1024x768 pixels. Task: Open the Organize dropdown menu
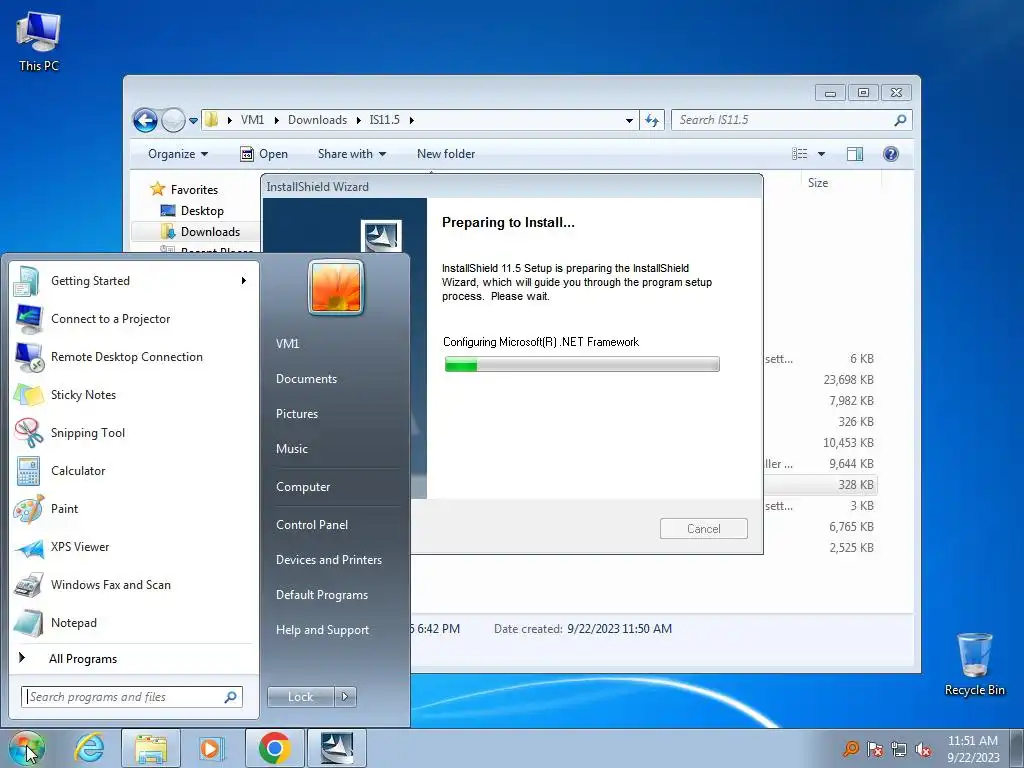pyautogui.click(x=178, y=154)
